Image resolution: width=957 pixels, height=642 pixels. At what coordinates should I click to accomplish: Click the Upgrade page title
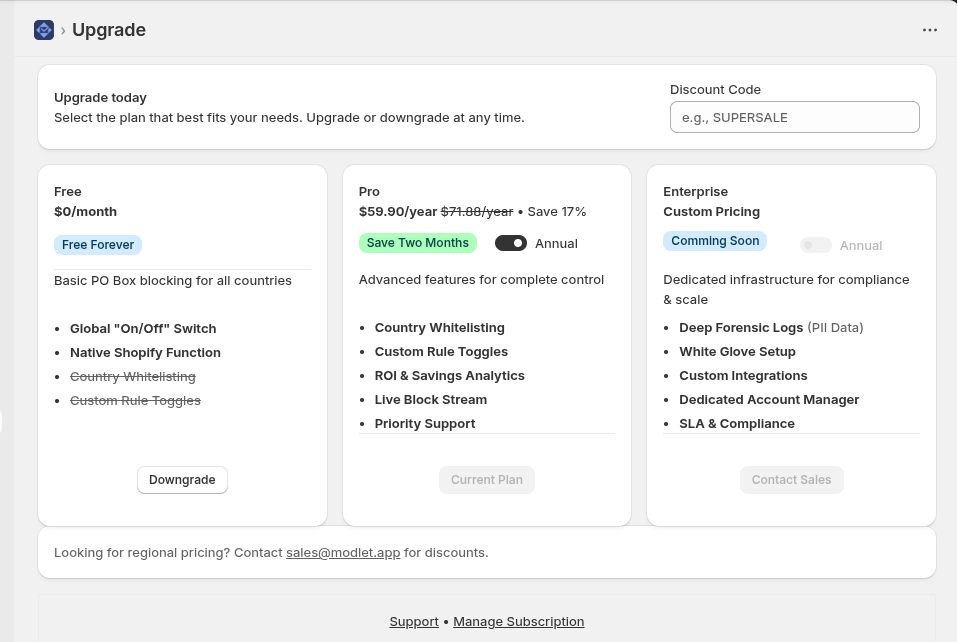click(108, 30)
